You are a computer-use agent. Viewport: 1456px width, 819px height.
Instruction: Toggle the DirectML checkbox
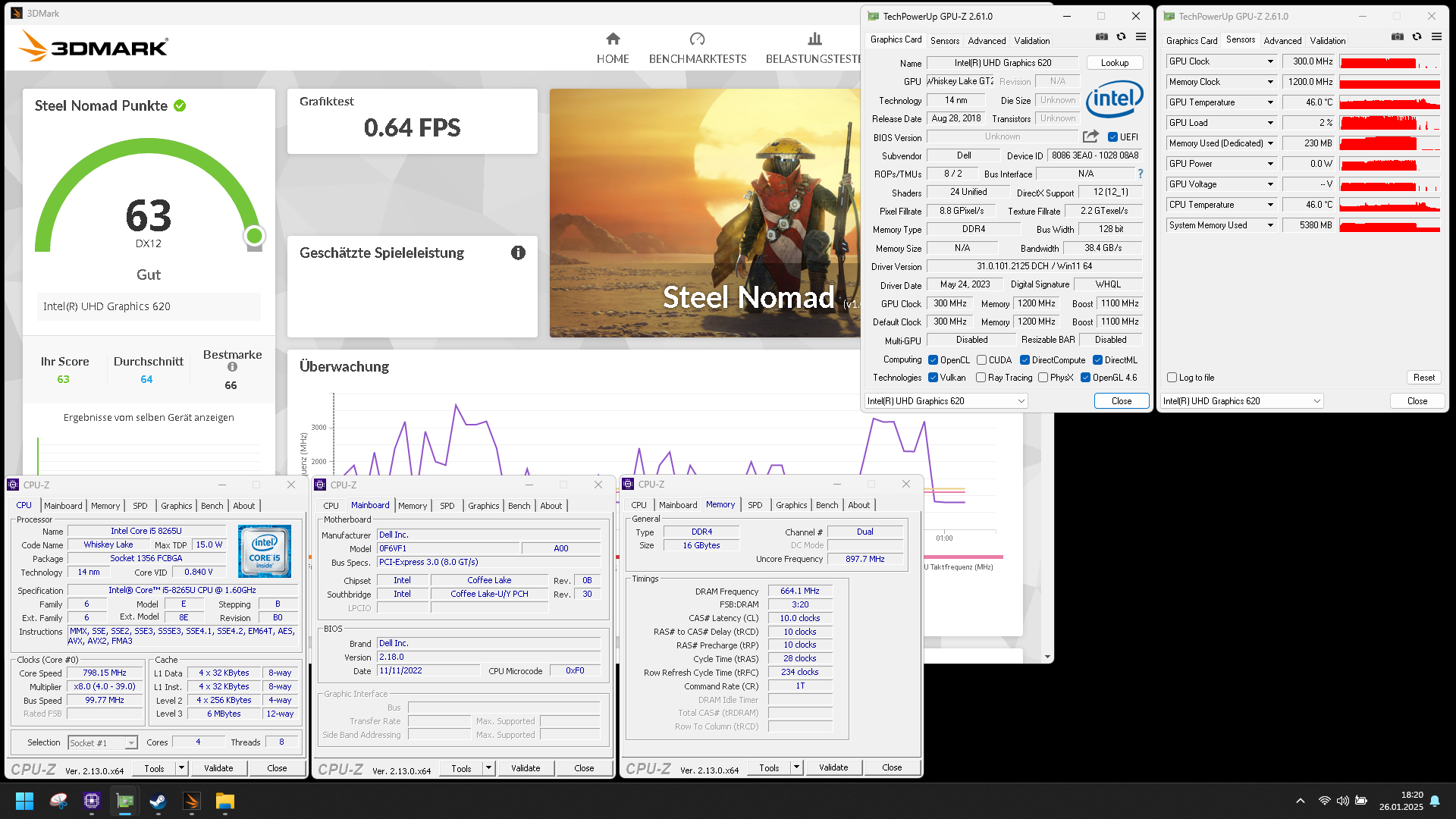[1097, 360]
